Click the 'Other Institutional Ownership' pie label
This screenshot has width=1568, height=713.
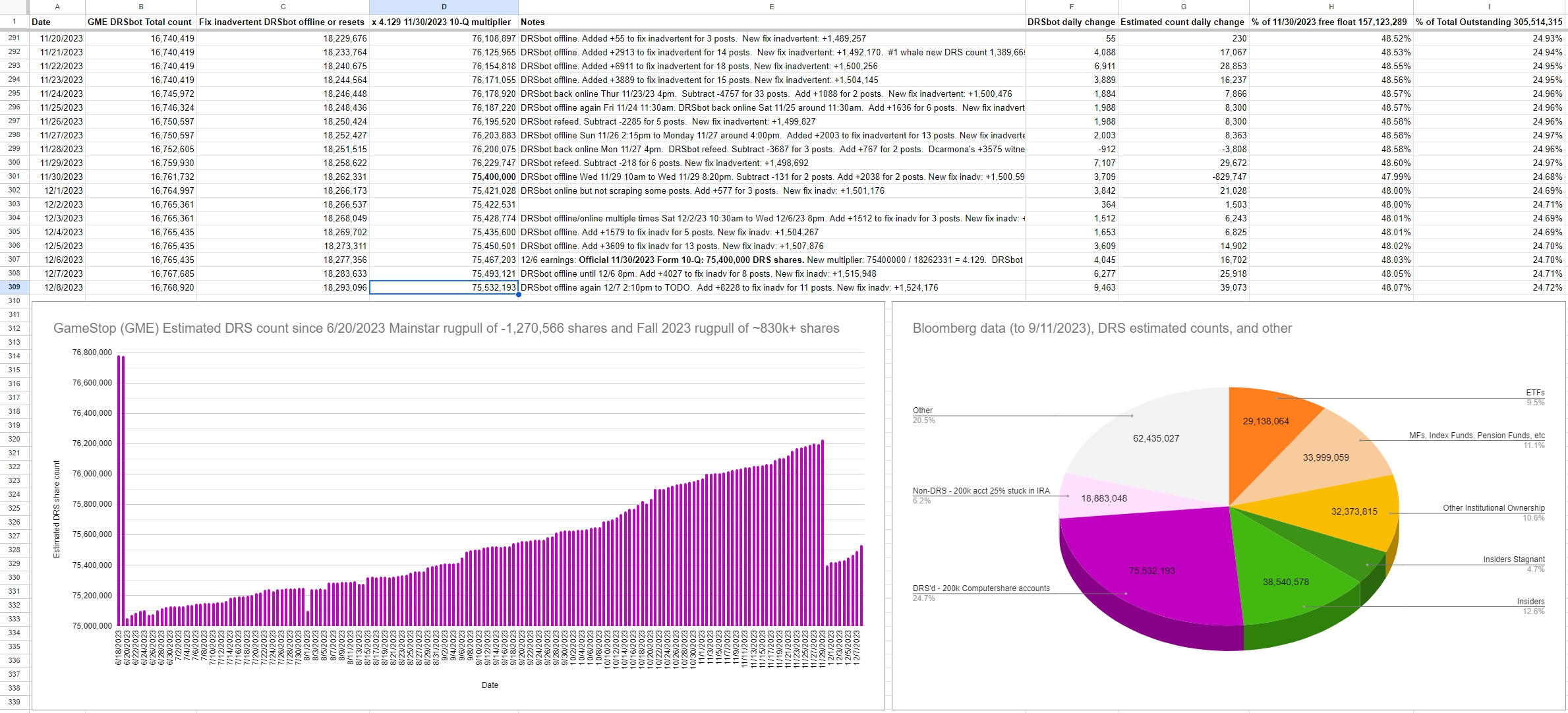(x=1494, y=508)
